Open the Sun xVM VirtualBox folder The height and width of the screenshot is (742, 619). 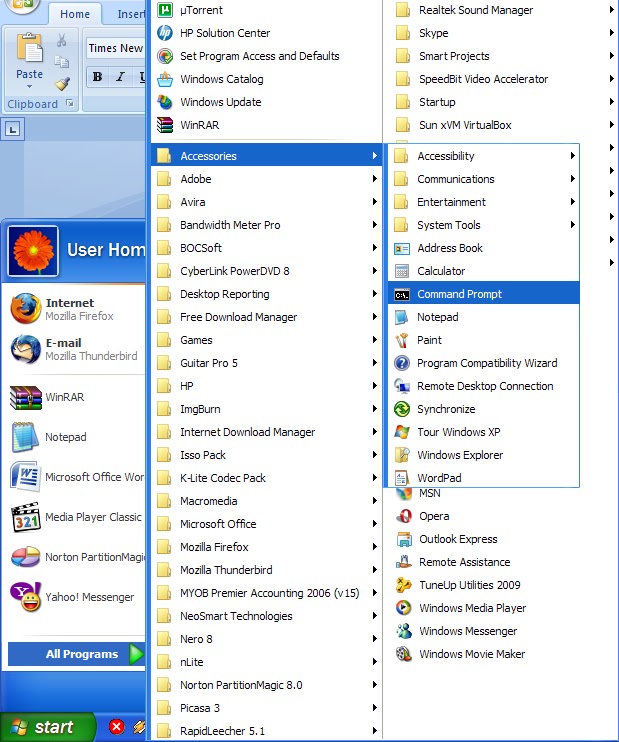(503, 125)
